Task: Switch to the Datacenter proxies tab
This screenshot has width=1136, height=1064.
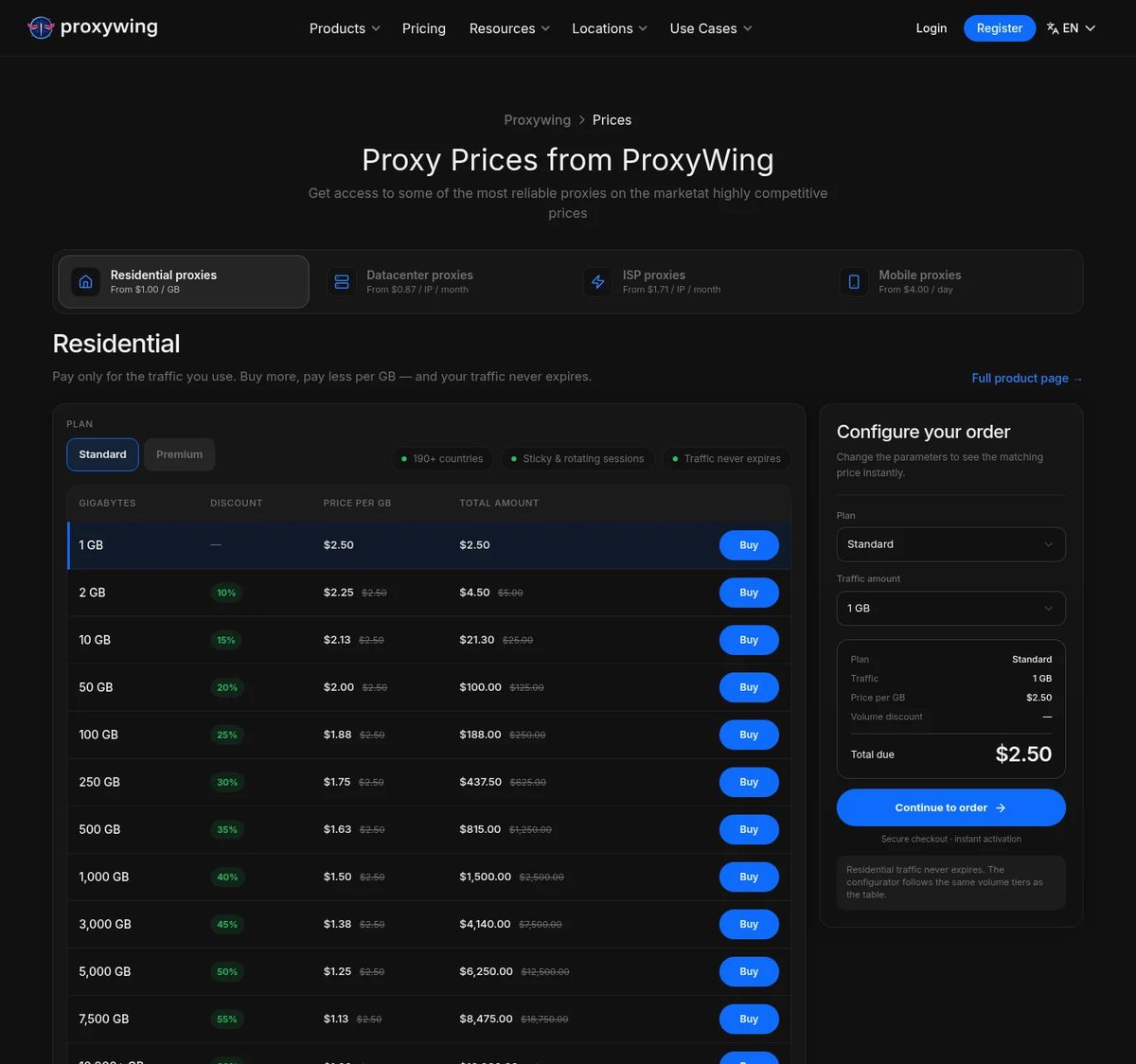Action: [440, 282]
